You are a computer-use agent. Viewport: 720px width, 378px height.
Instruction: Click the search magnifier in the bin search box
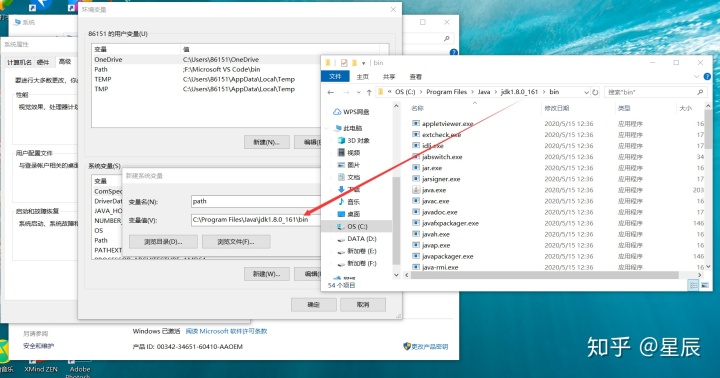[700, 92]
